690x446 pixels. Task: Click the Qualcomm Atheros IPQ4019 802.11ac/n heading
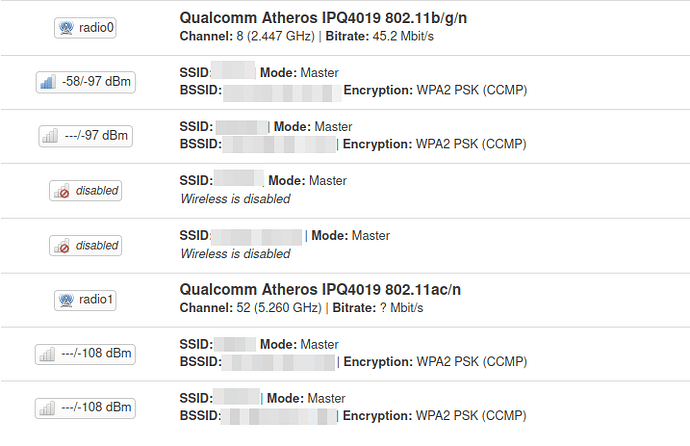320,290
